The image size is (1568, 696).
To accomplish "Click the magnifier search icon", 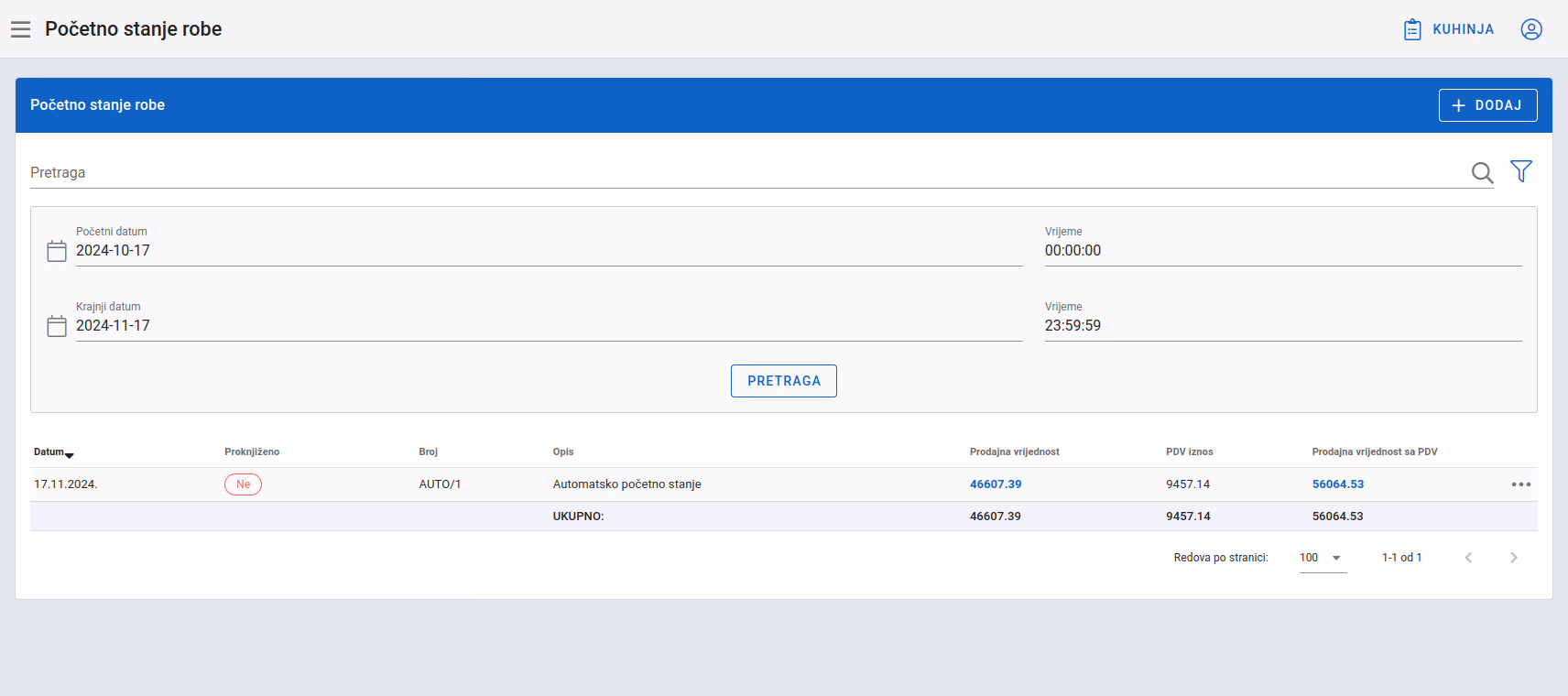I will (1482, 172).
